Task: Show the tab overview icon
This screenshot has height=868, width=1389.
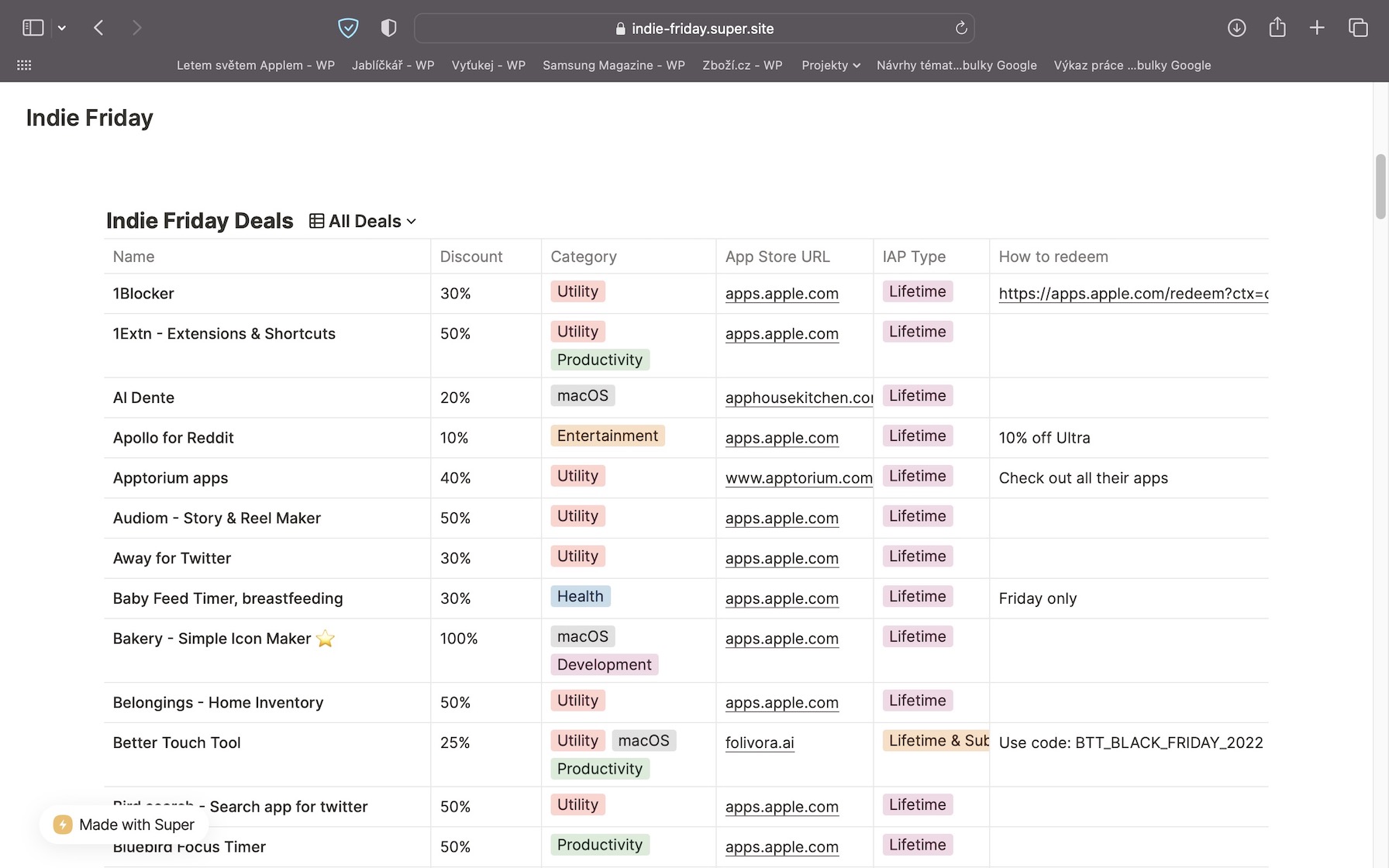Action: pos(1358,28)
